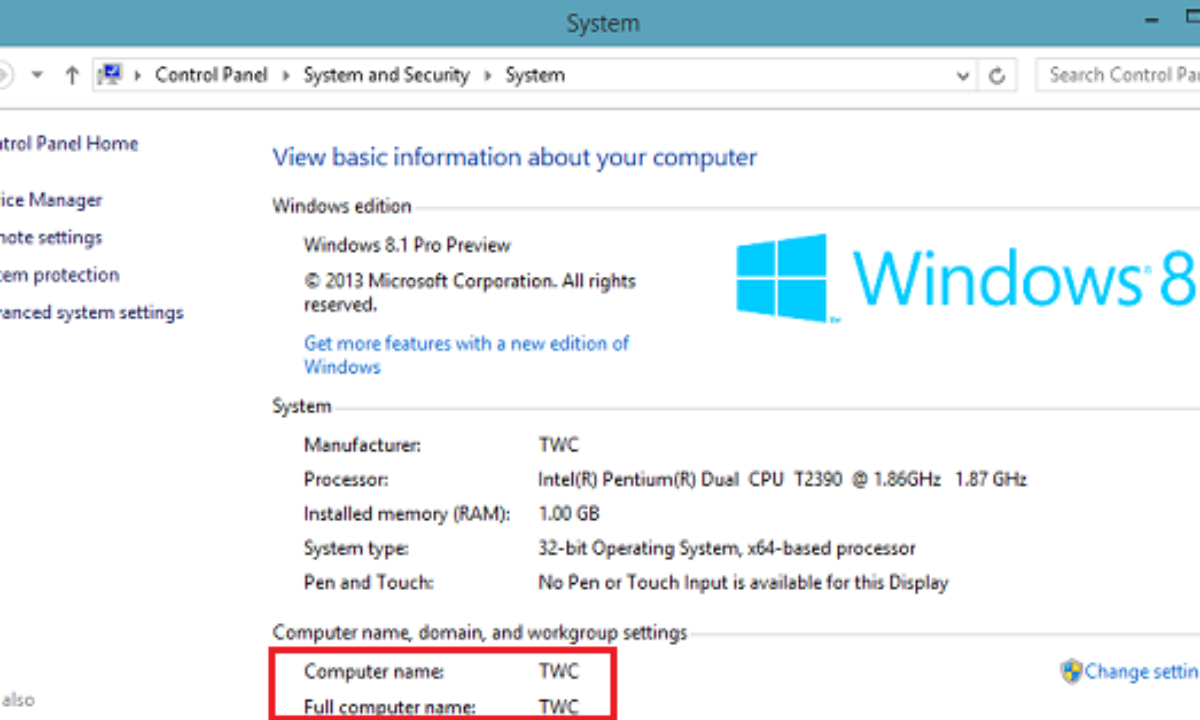
Task: Click the Up arrow navigation button
Action: tap(72, 75)
